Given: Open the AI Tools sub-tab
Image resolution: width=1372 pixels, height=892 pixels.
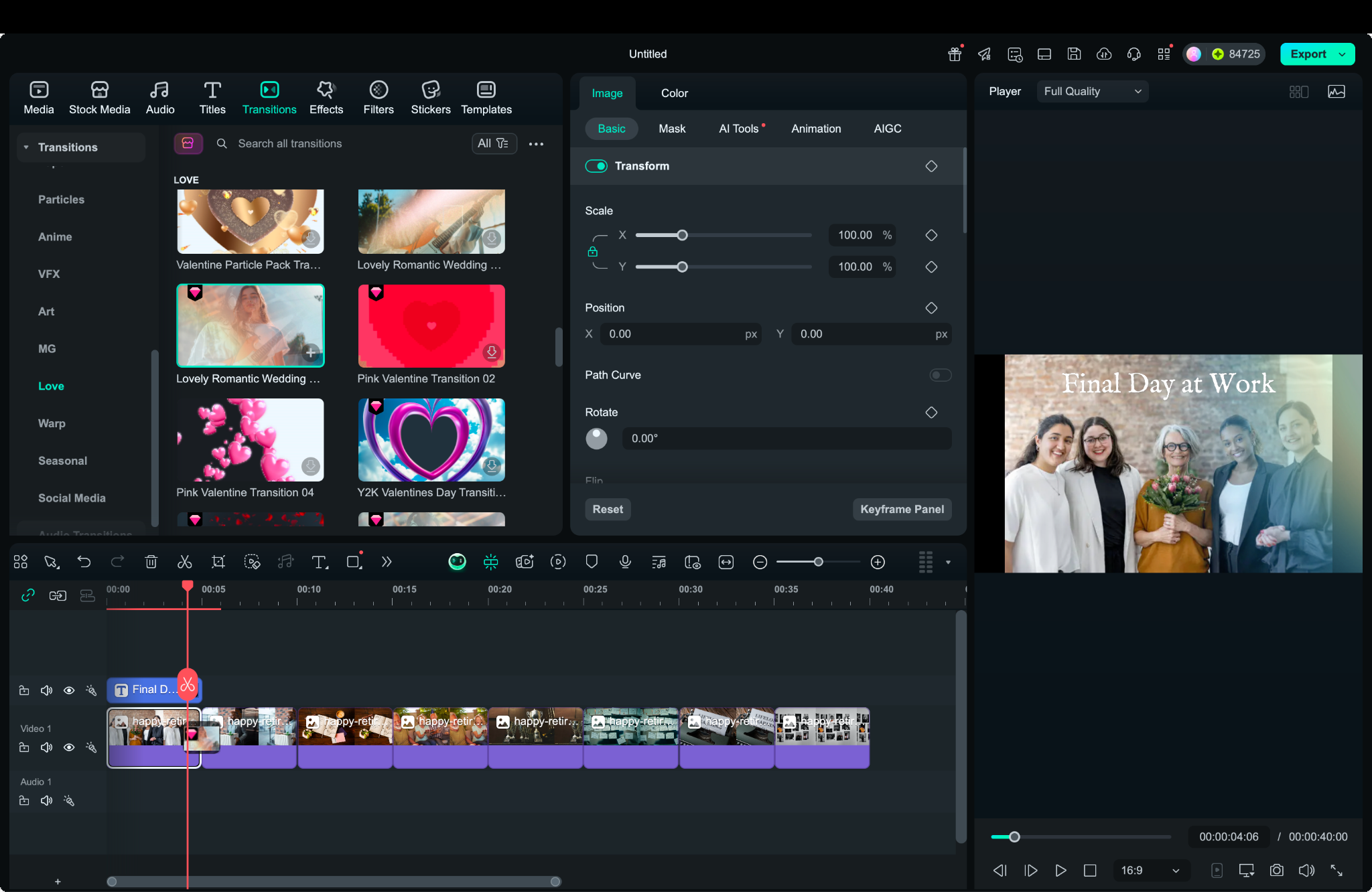Looking at the screenshot, I should click(x=739, y=129).
